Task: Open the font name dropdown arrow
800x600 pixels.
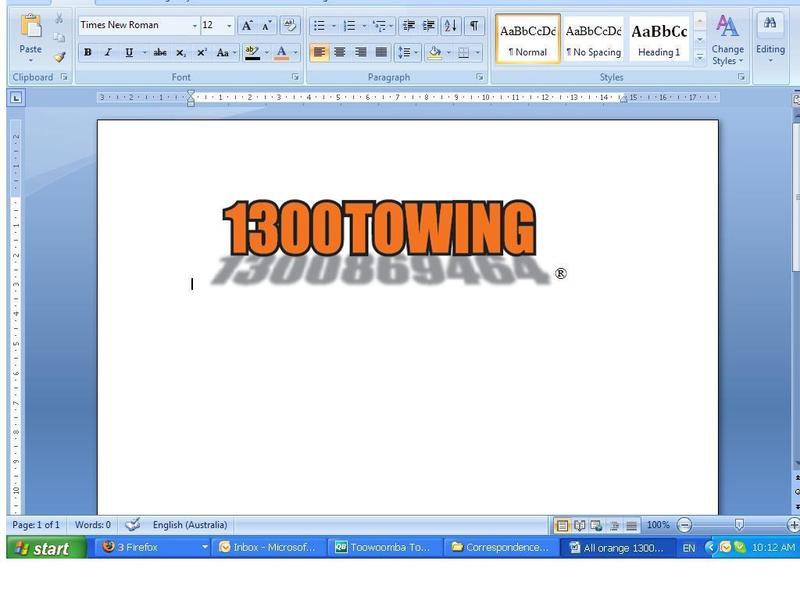Action: tap(194, 26)
